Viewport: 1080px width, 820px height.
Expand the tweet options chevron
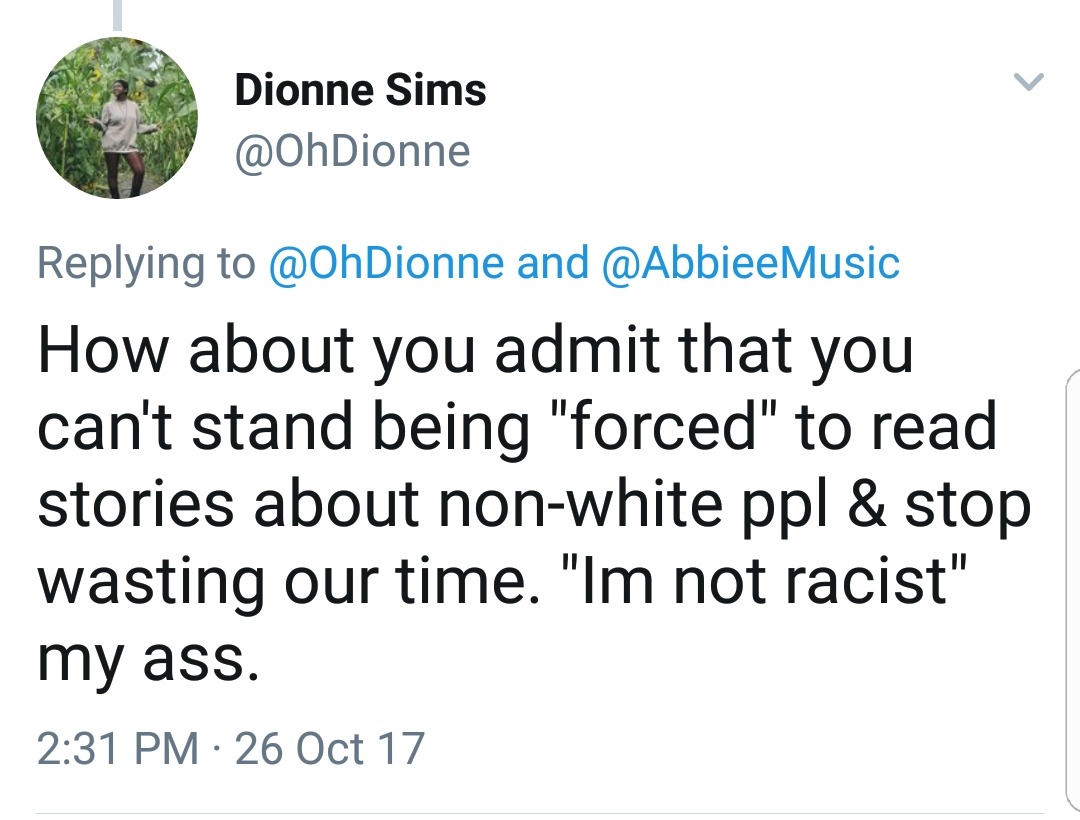1029,82
